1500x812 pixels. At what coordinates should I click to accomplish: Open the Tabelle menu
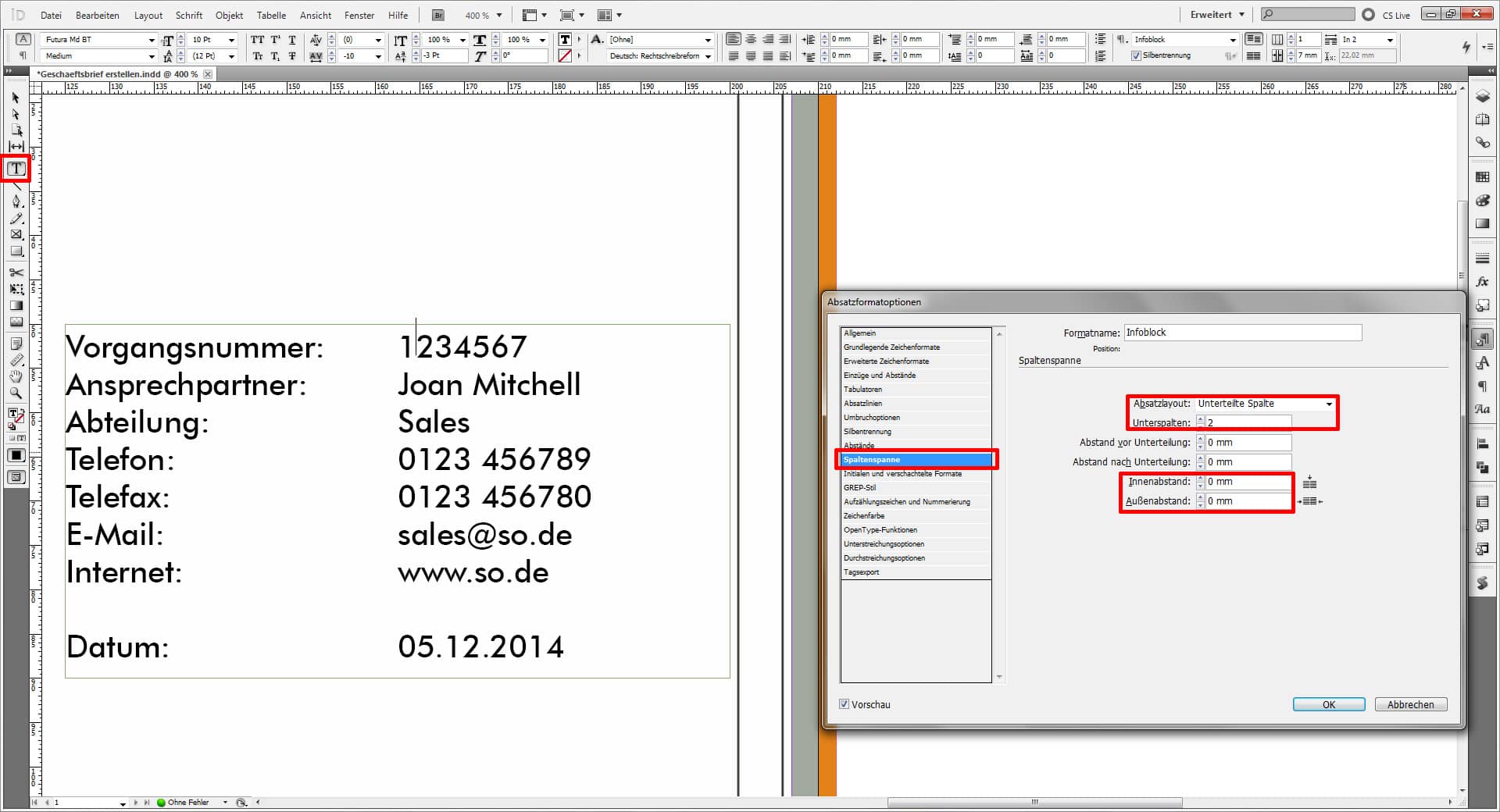(x=271, y=15)
